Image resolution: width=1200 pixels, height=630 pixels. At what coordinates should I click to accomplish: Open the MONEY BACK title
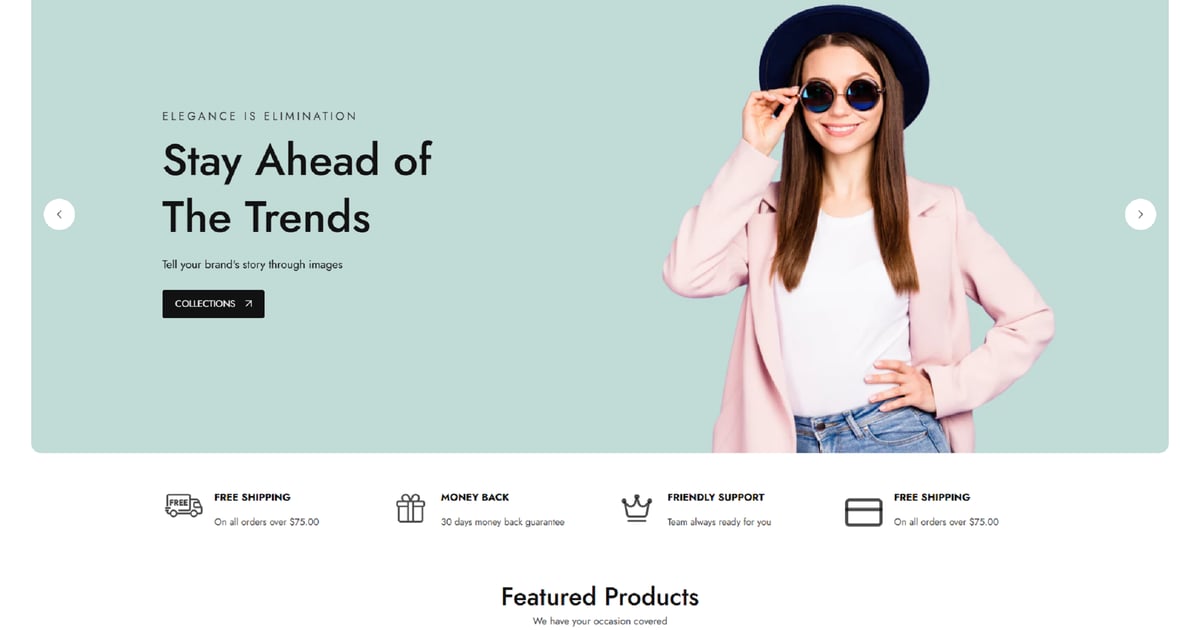475,497
